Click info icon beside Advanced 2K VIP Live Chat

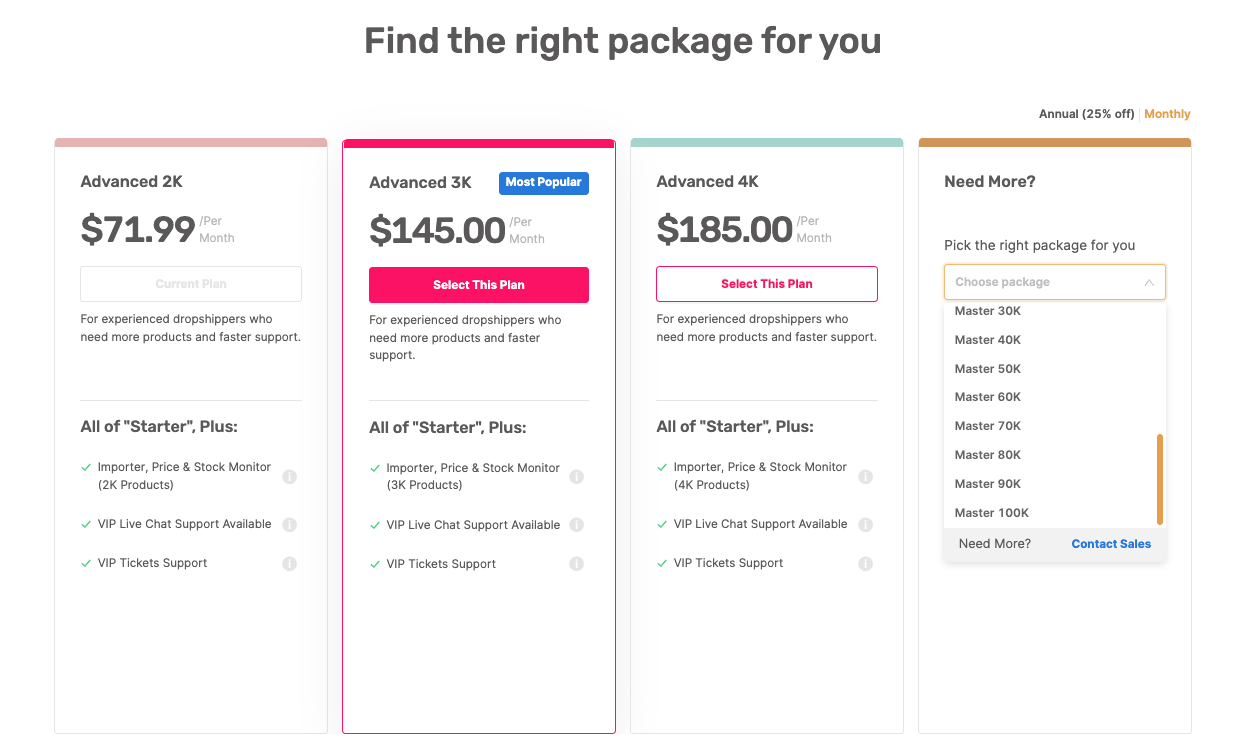point(290,525)
